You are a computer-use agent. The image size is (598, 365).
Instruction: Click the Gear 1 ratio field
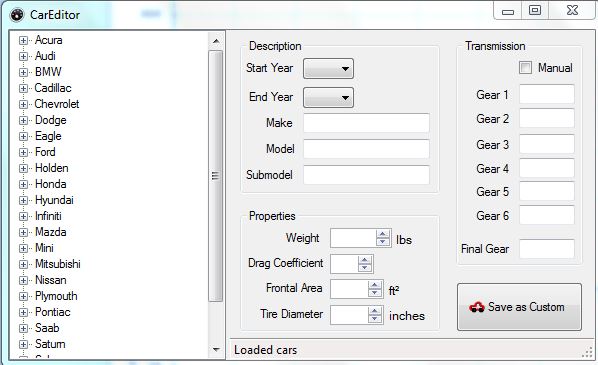click(547, 94)
